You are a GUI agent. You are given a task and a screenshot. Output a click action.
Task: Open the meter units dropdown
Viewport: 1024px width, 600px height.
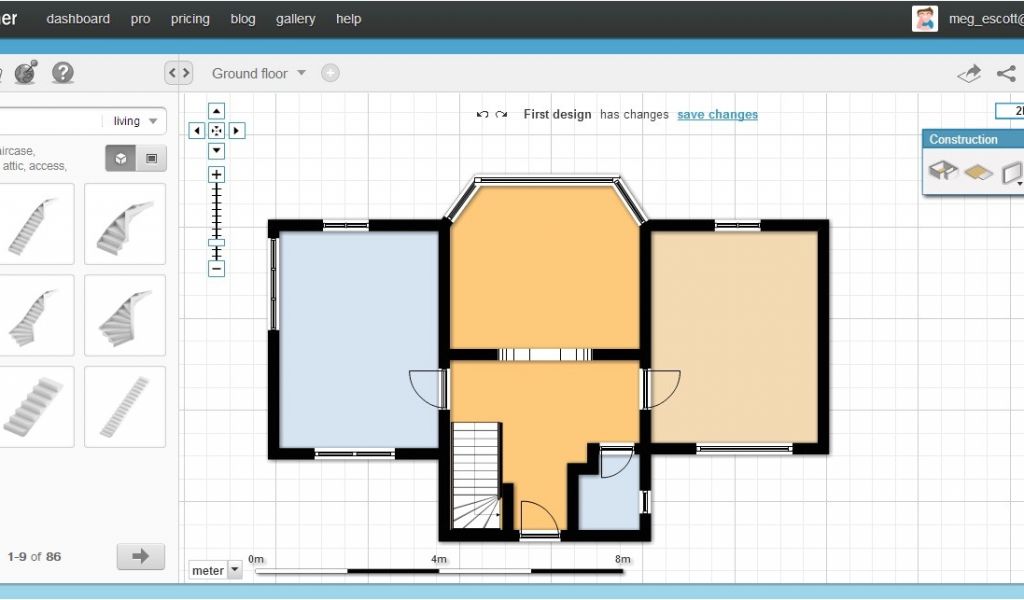click(x=216, y=570)
